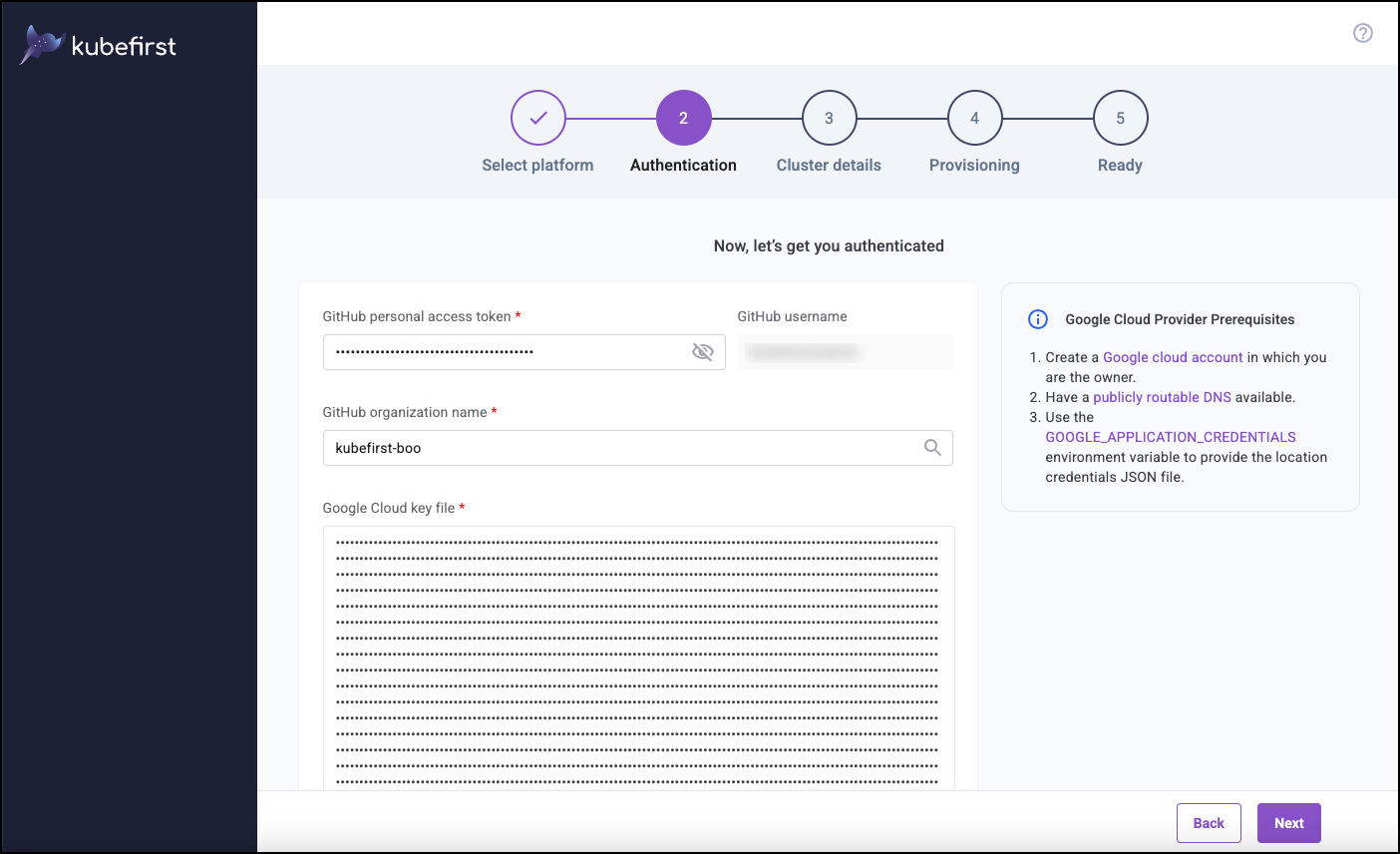
Task: Click the Next button
Action: [x=1288, y=823]
